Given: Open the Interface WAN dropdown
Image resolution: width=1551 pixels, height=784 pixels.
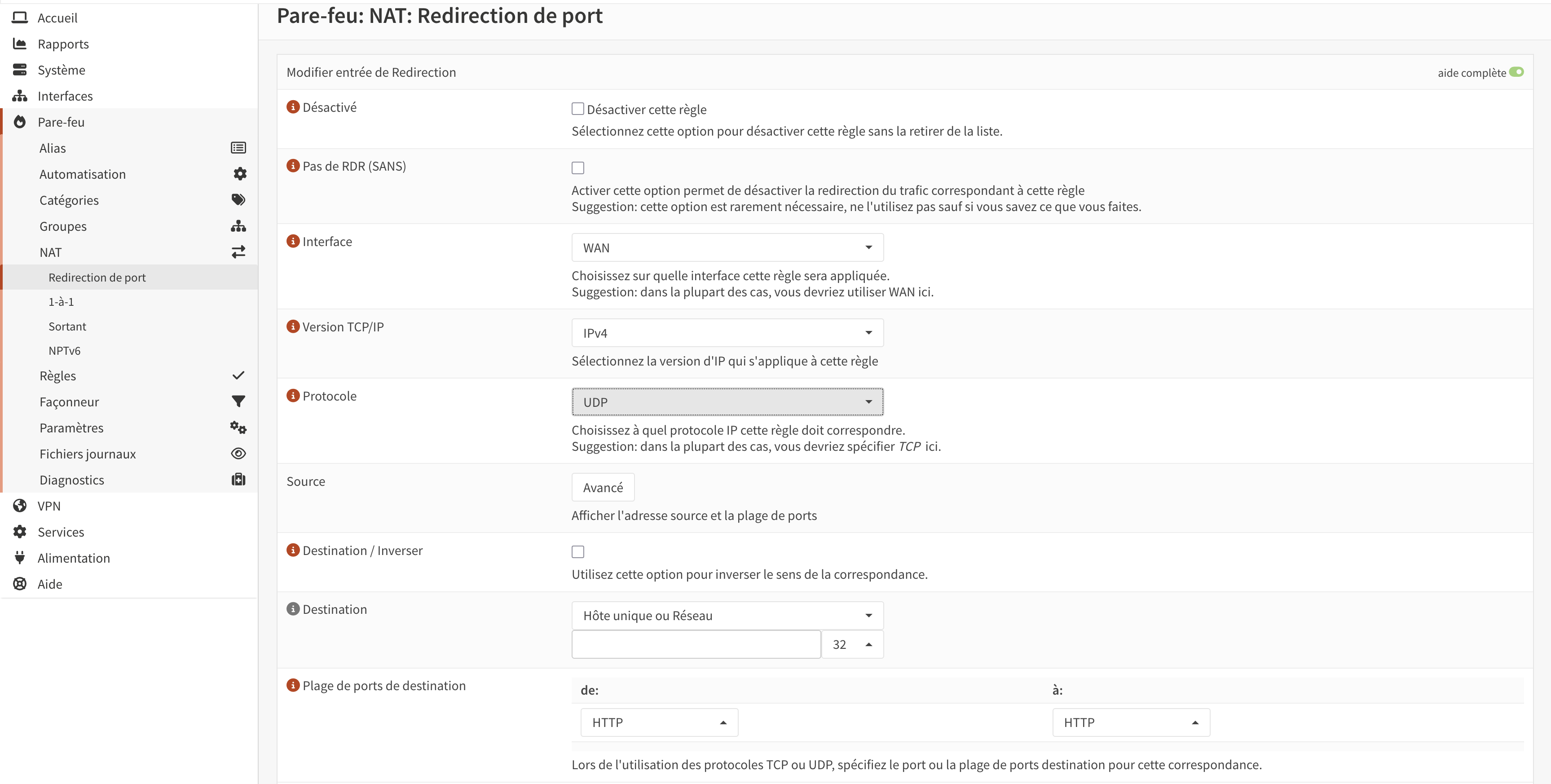Looking at the screenshot, I should 727,247.
